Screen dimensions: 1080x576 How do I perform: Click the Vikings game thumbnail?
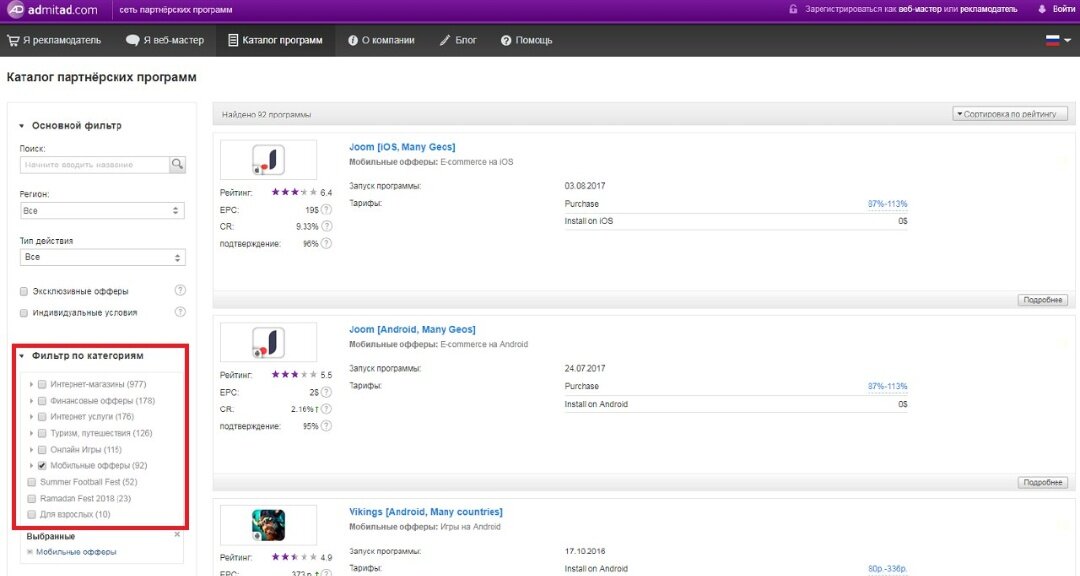[268, 525]
